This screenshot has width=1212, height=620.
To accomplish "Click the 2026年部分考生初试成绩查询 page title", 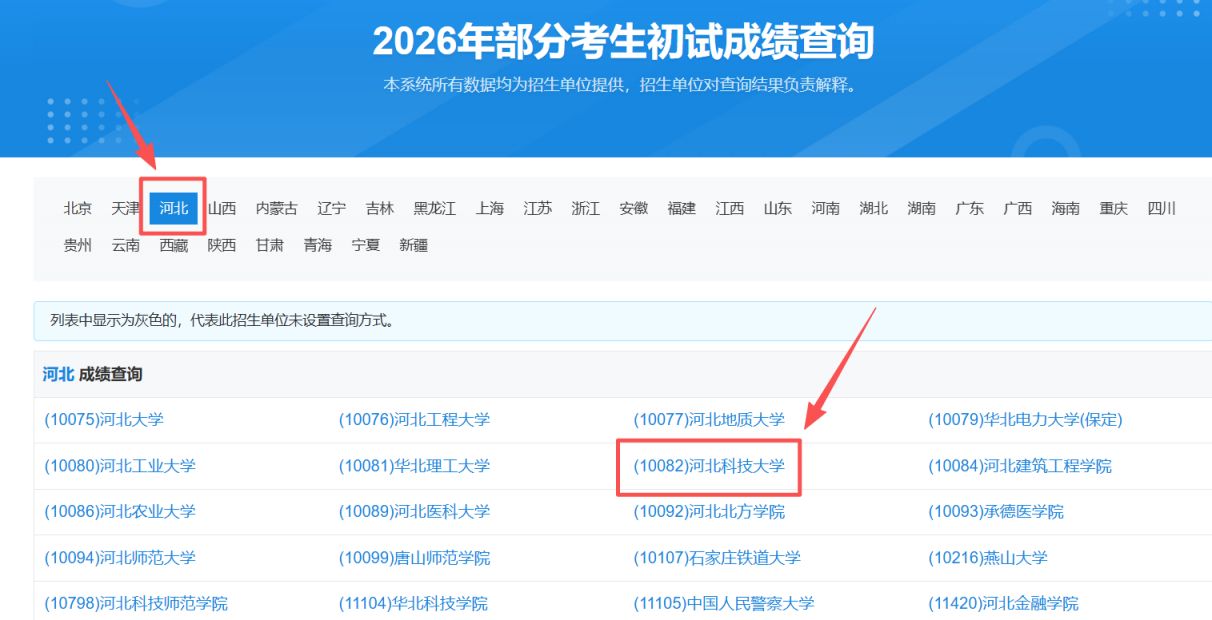I will coord(623,42).
